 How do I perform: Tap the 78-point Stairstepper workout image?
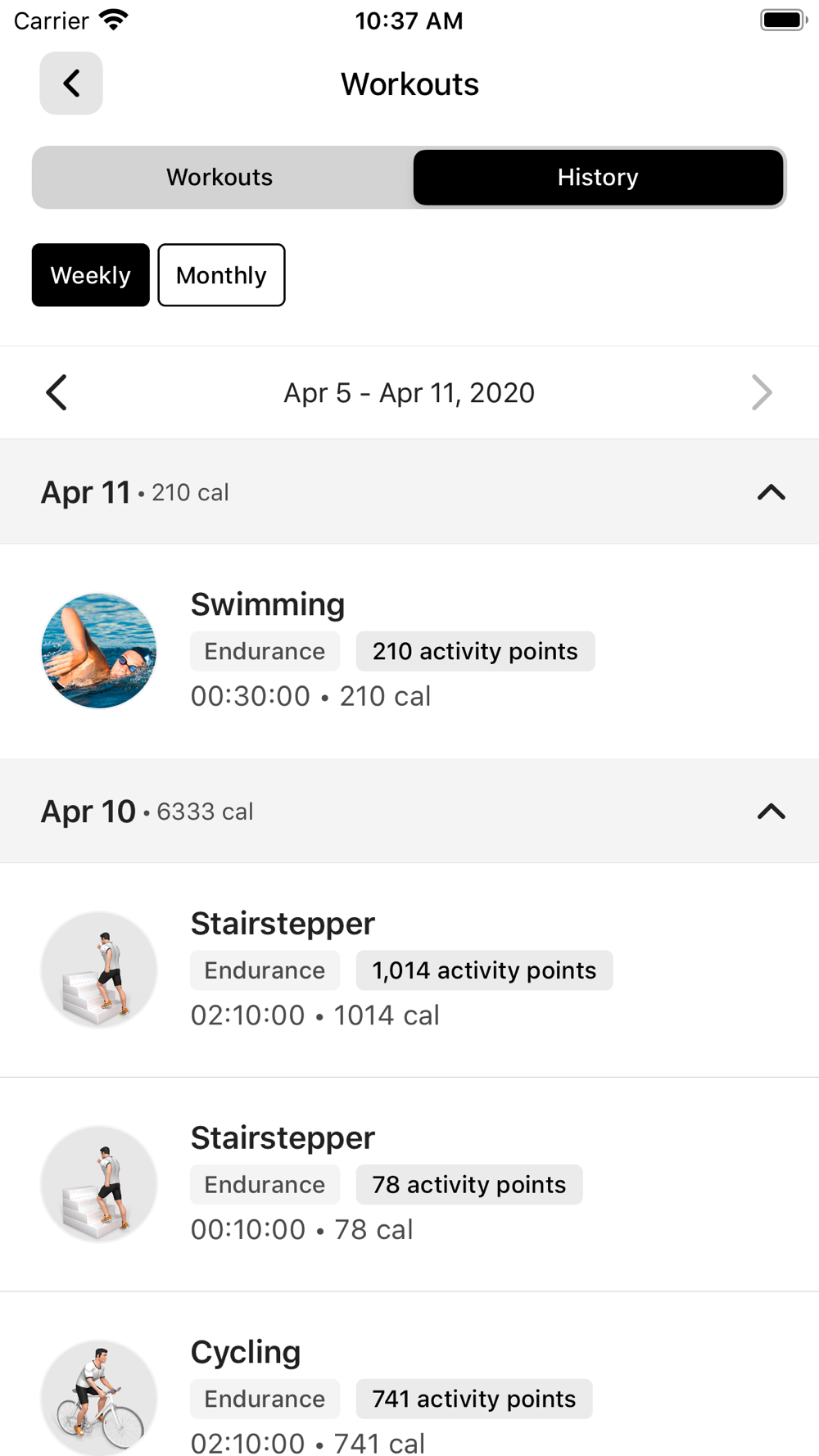pos(99,1184)
